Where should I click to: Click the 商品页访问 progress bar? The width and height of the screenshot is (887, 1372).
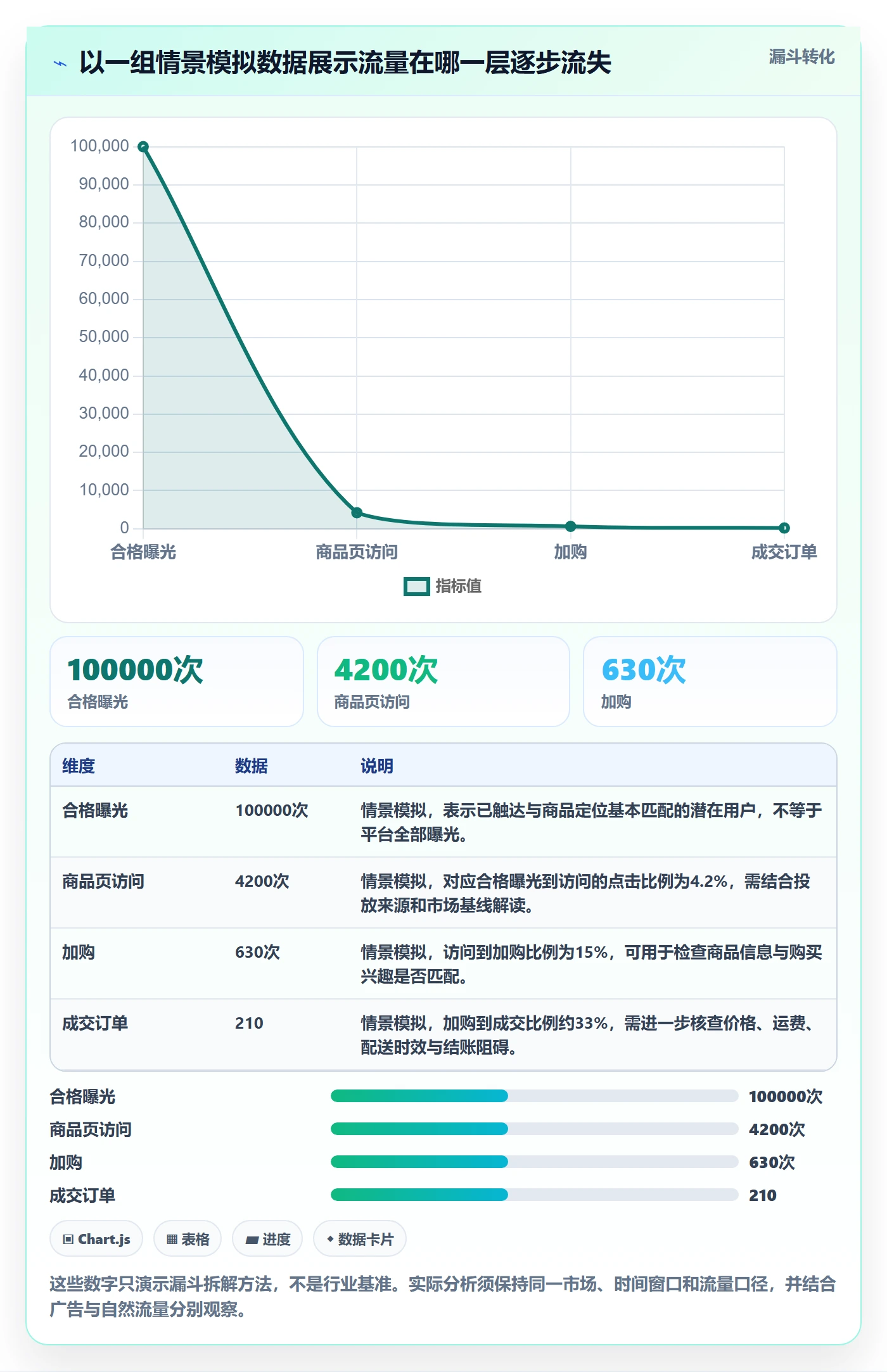pyautogui.click(x=534, y=1129)
